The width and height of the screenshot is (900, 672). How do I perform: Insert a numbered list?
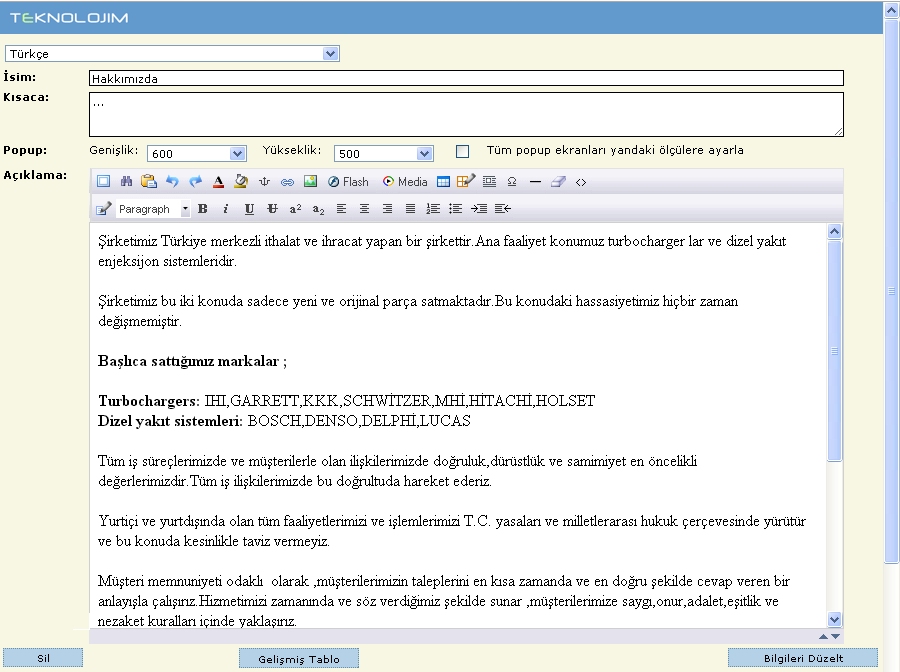(x=433, y=209)
